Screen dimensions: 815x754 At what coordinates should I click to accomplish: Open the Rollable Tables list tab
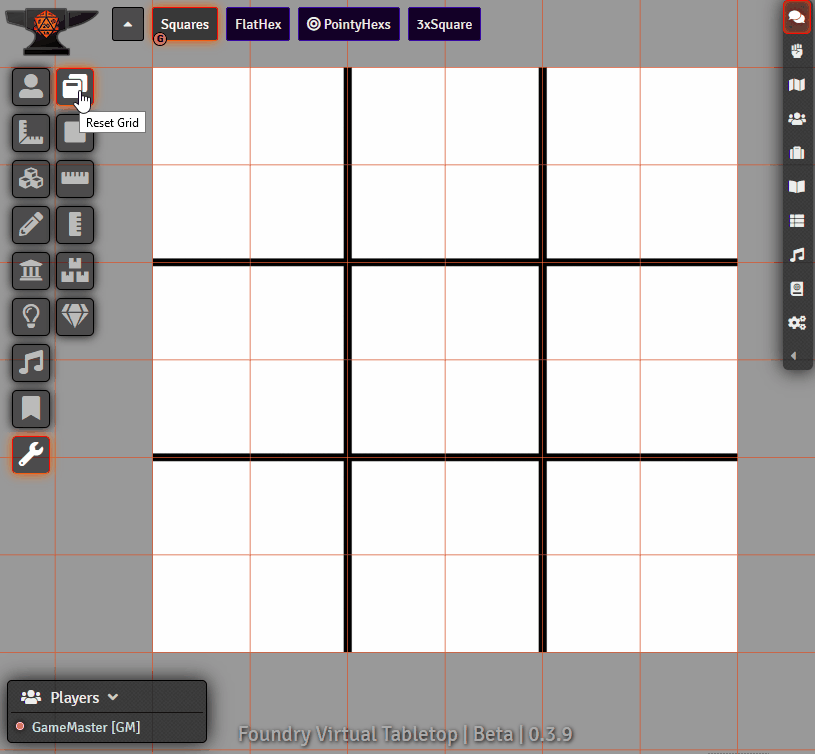pyautogui.click(x=797, y=221)
